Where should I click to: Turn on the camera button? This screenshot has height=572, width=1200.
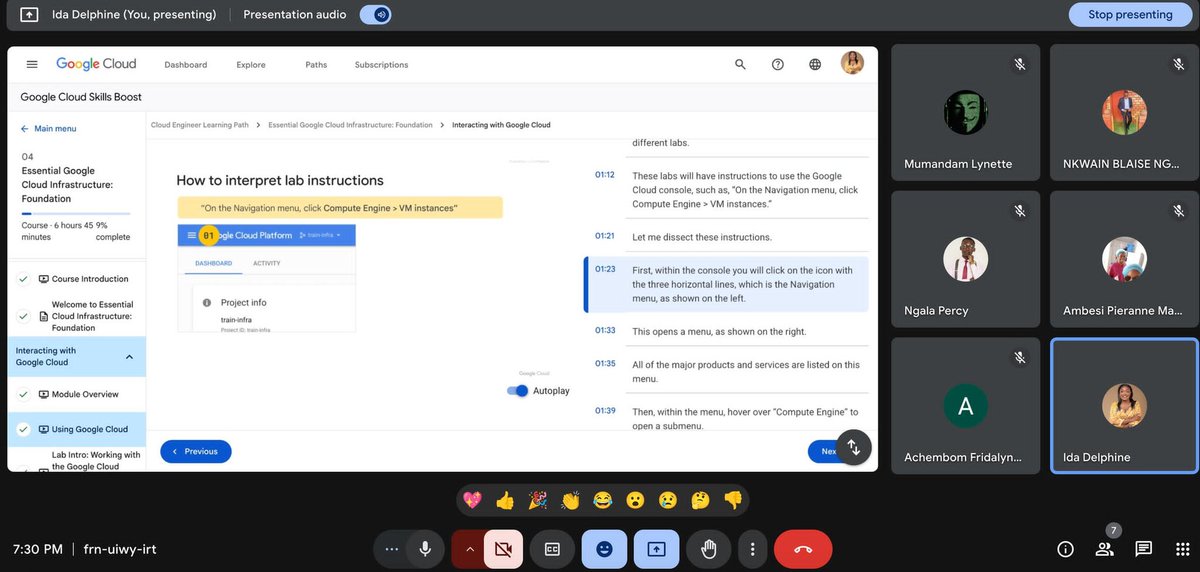click(x=503, y=549)
